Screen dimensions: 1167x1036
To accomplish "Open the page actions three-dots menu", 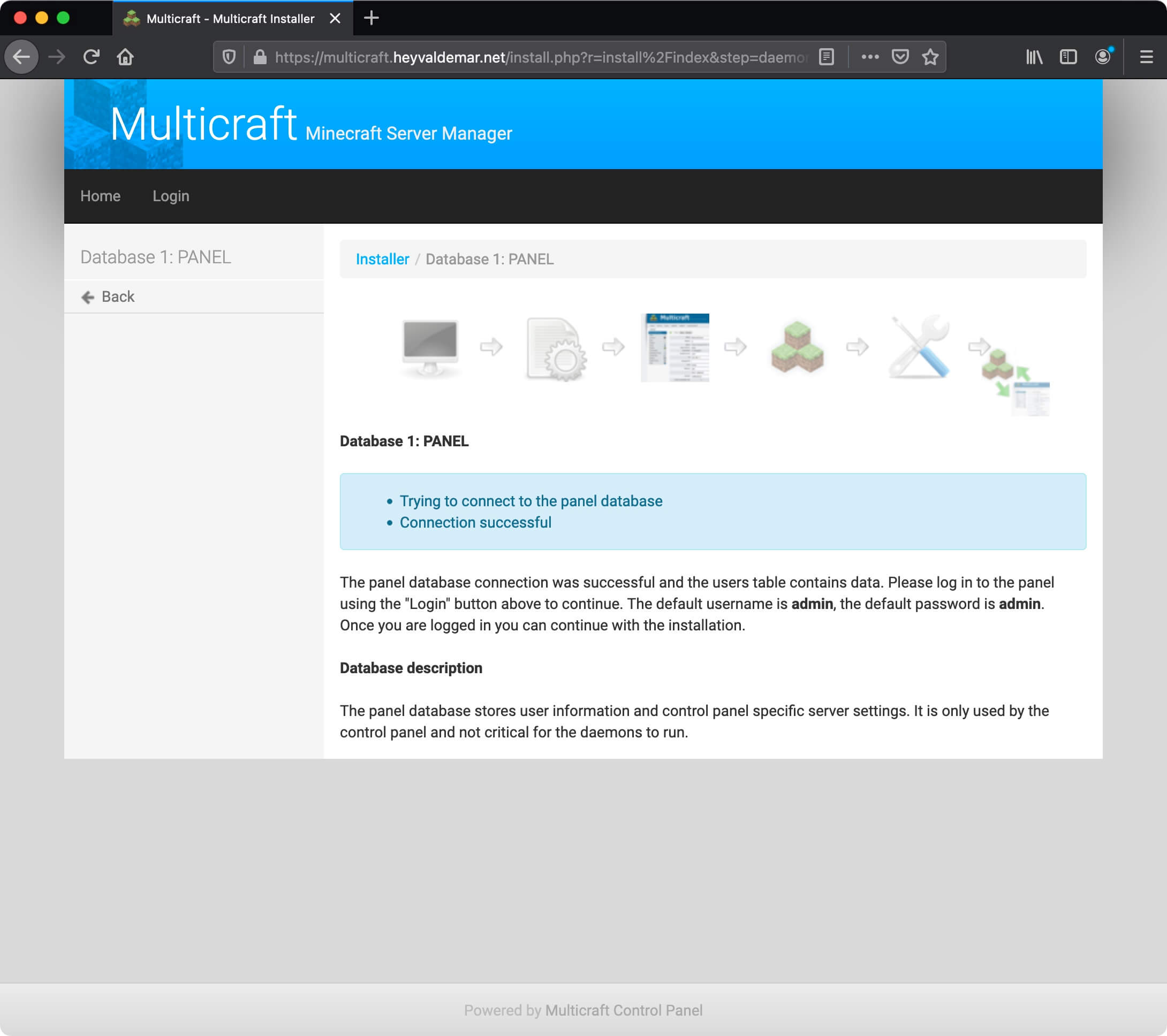I will (870, 57).
